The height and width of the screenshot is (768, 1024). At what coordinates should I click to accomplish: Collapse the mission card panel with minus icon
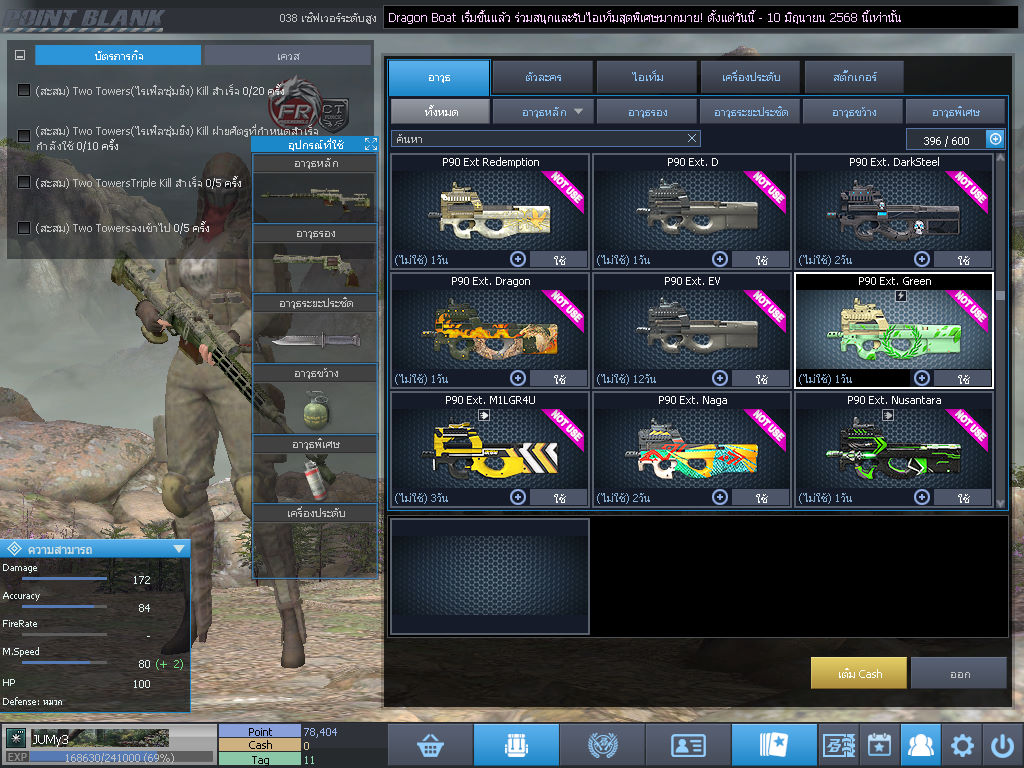click(x=20, y=56)
